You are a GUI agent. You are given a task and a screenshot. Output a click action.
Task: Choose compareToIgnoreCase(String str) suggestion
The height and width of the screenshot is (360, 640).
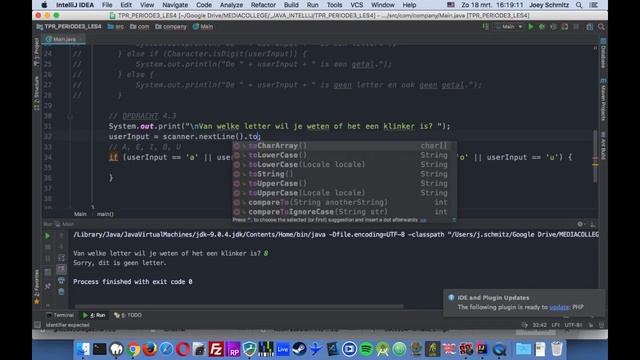point(344,212)
